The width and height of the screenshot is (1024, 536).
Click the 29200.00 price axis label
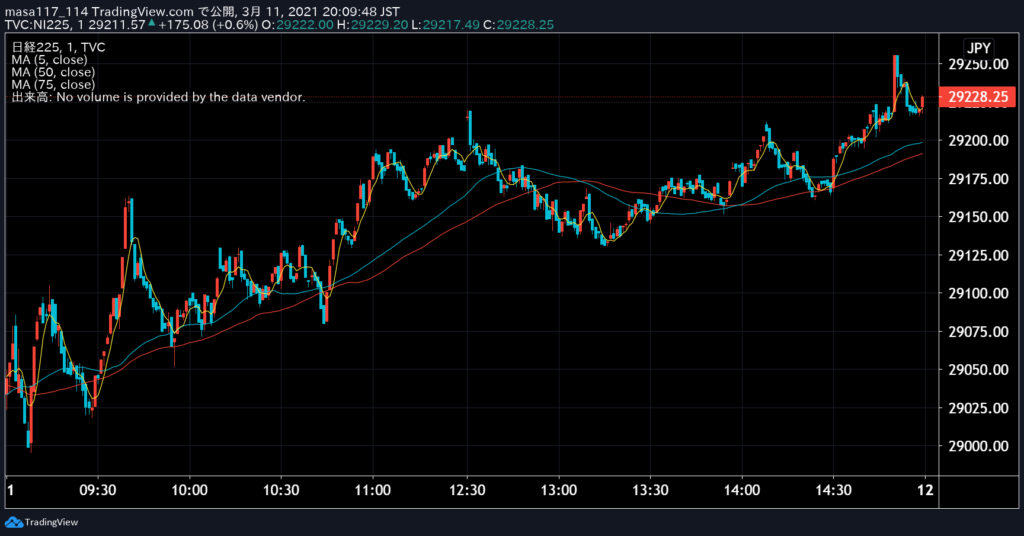coord(978,140)
